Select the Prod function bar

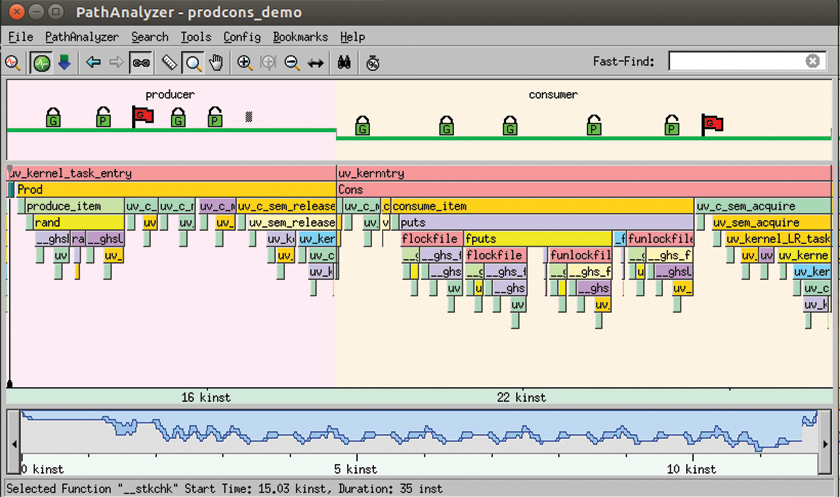[176, 190]
